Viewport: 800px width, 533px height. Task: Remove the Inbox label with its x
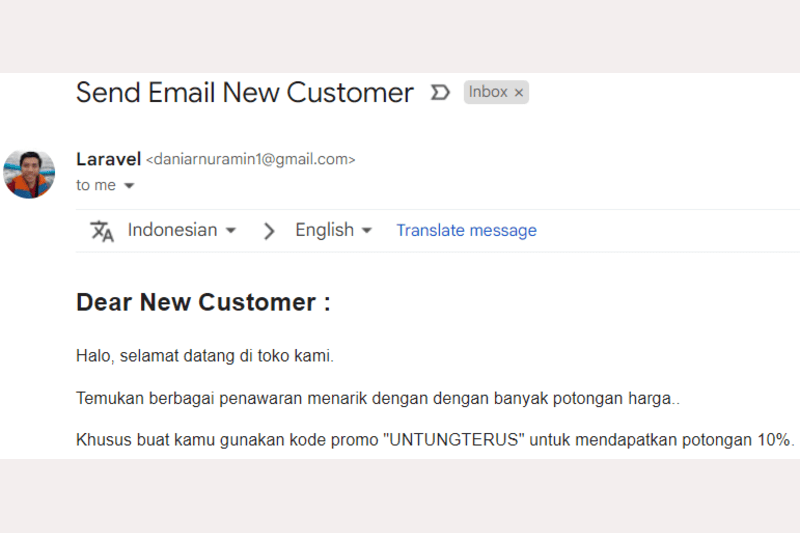[x=519, y=93]
